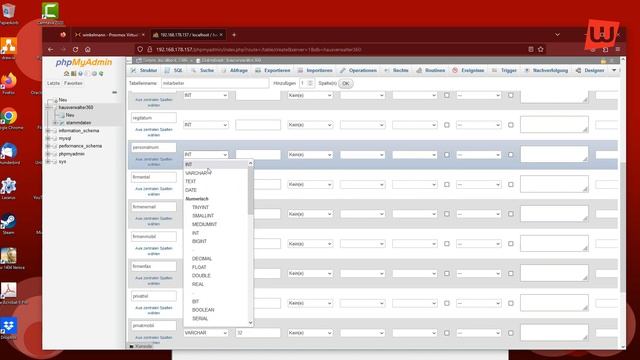Focus the Tabellenname input field
The height and width of the screenshot is (360, 640).
click(215, 83)
